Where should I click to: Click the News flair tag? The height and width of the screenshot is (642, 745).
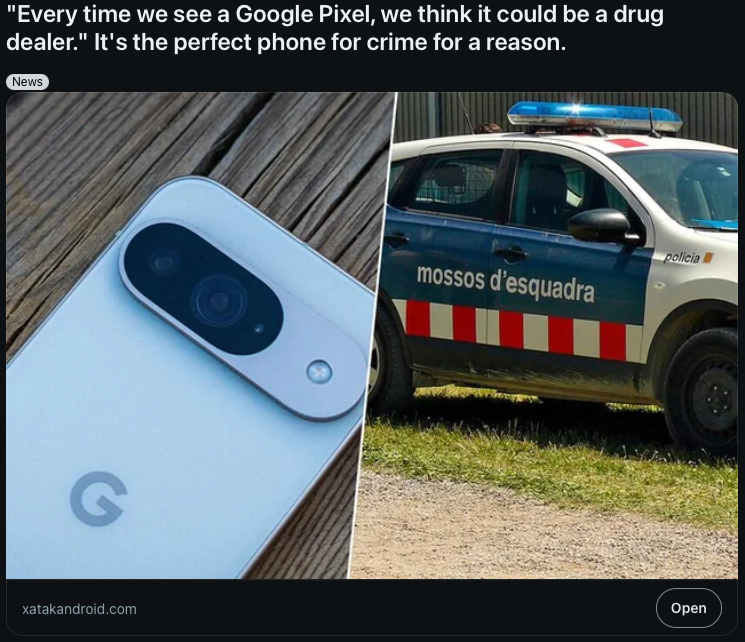tap(27, 82)
